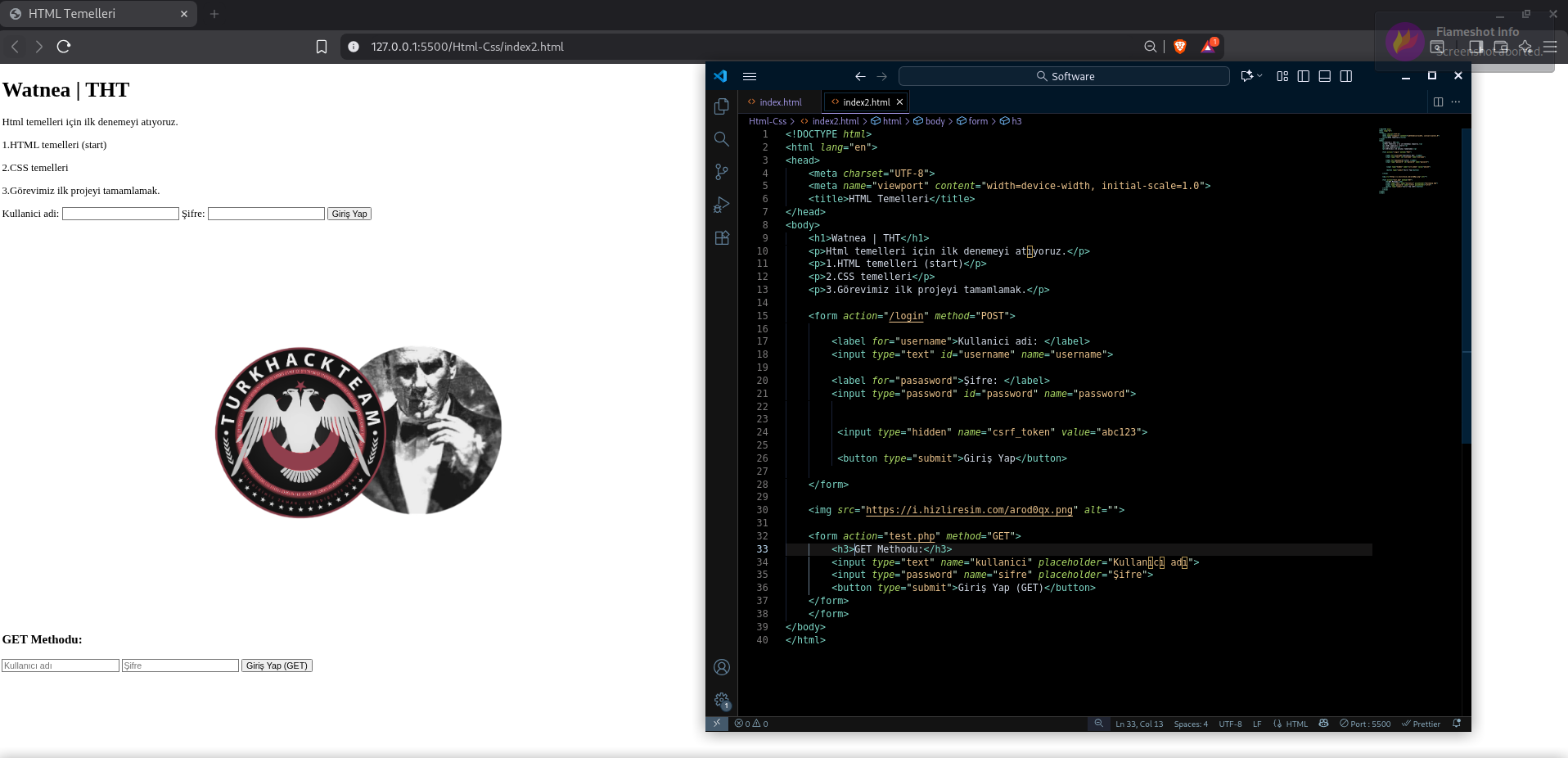Open Brave Rewards triangle icon
Viewport: 1568px width, 758px height.
1209,47
